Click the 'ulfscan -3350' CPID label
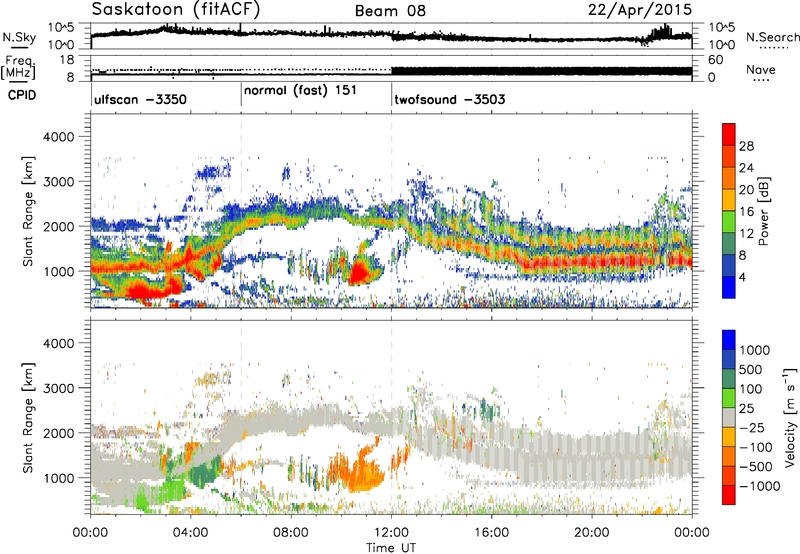The height and width of the screenshot is (554, 800). tap(140, 99)
